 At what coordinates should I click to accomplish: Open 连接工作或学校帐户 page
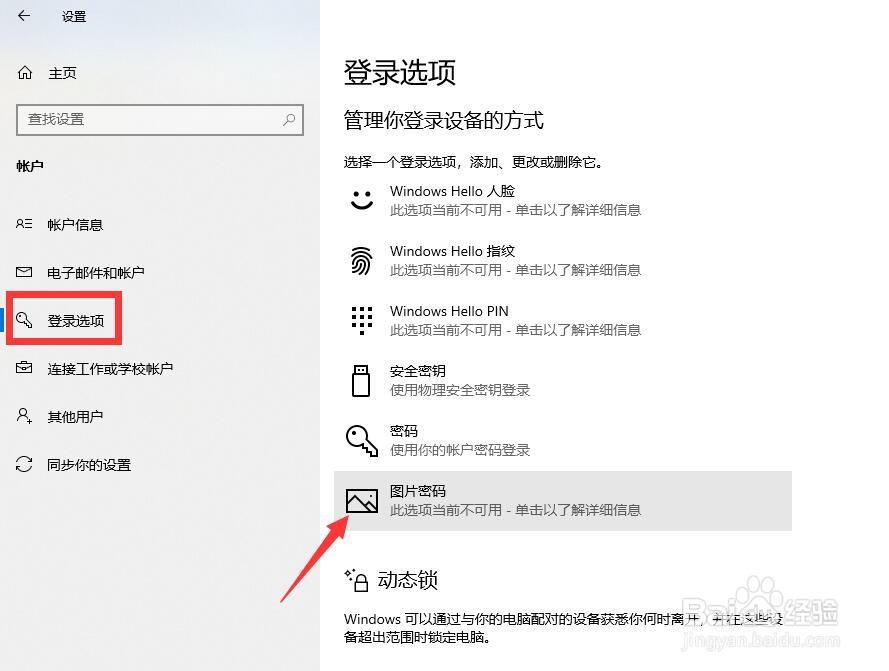tap(111, 369)
